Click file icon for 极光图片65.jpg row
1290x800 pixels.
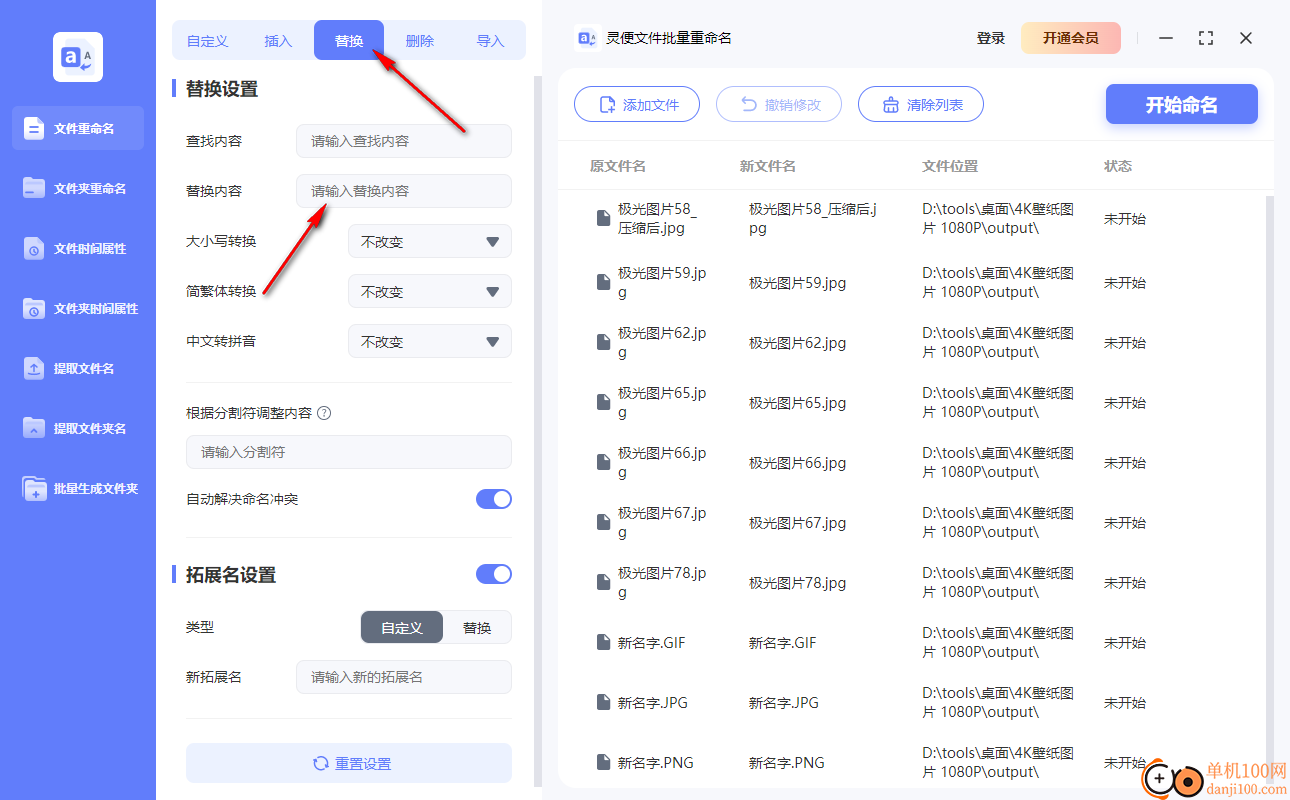(x=603, y=402)
